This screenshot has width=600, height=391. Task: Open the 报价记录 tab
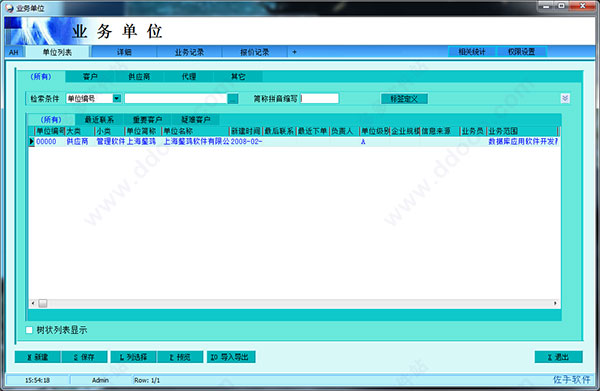point(254,52)
